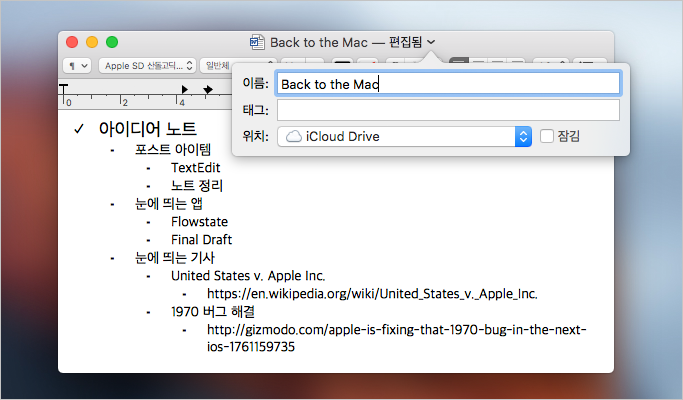Click the en.wikipedia.org URL text
683x400 pixels.
372,294
